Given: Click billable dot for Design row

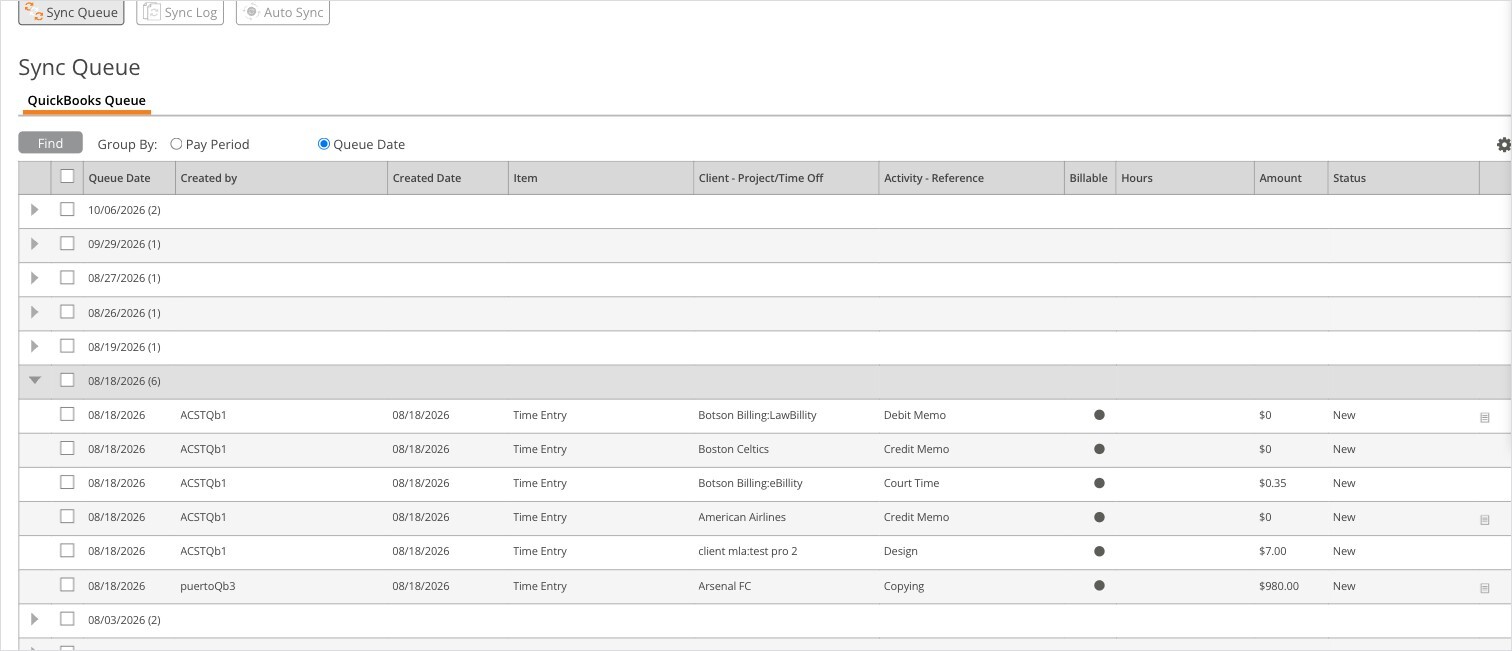Looking at the screenshot, I should 1099,551.
